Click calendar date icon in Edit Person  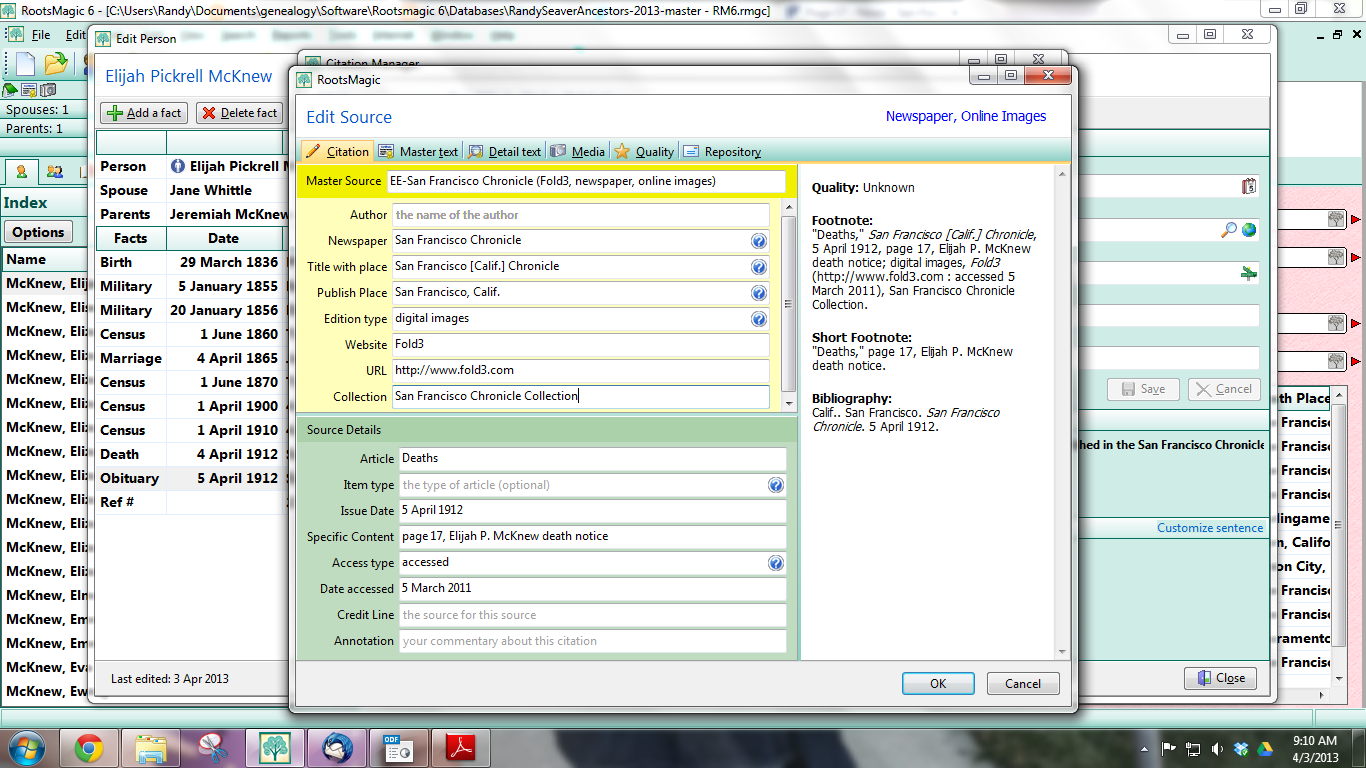coord(1248,186)
